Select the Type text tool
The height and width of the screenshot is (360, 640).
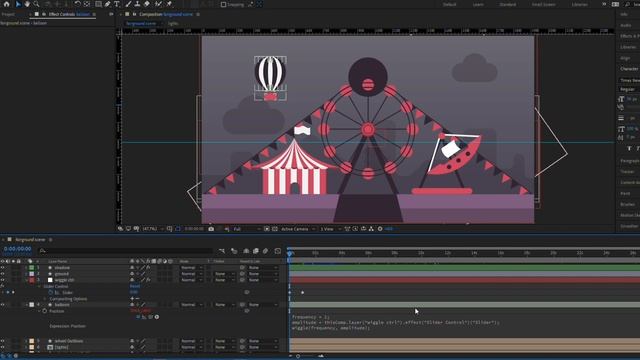(x=117, y=4)
